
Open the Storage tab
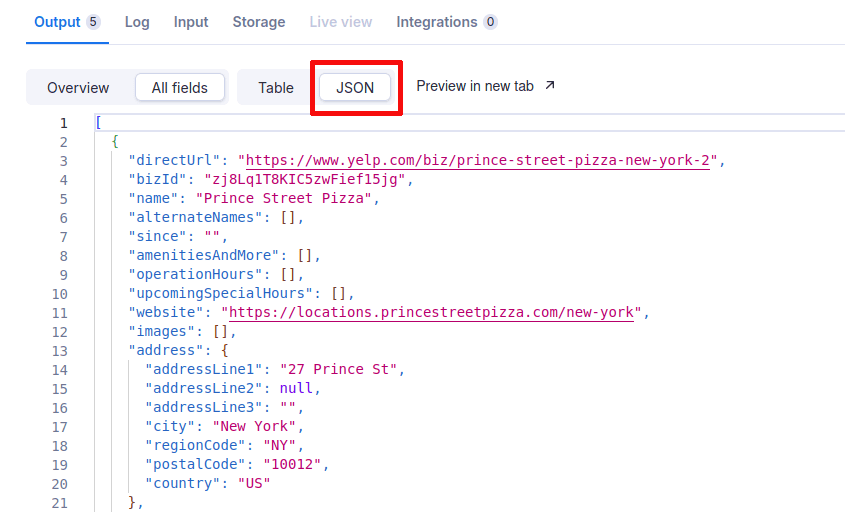point(259,22)
